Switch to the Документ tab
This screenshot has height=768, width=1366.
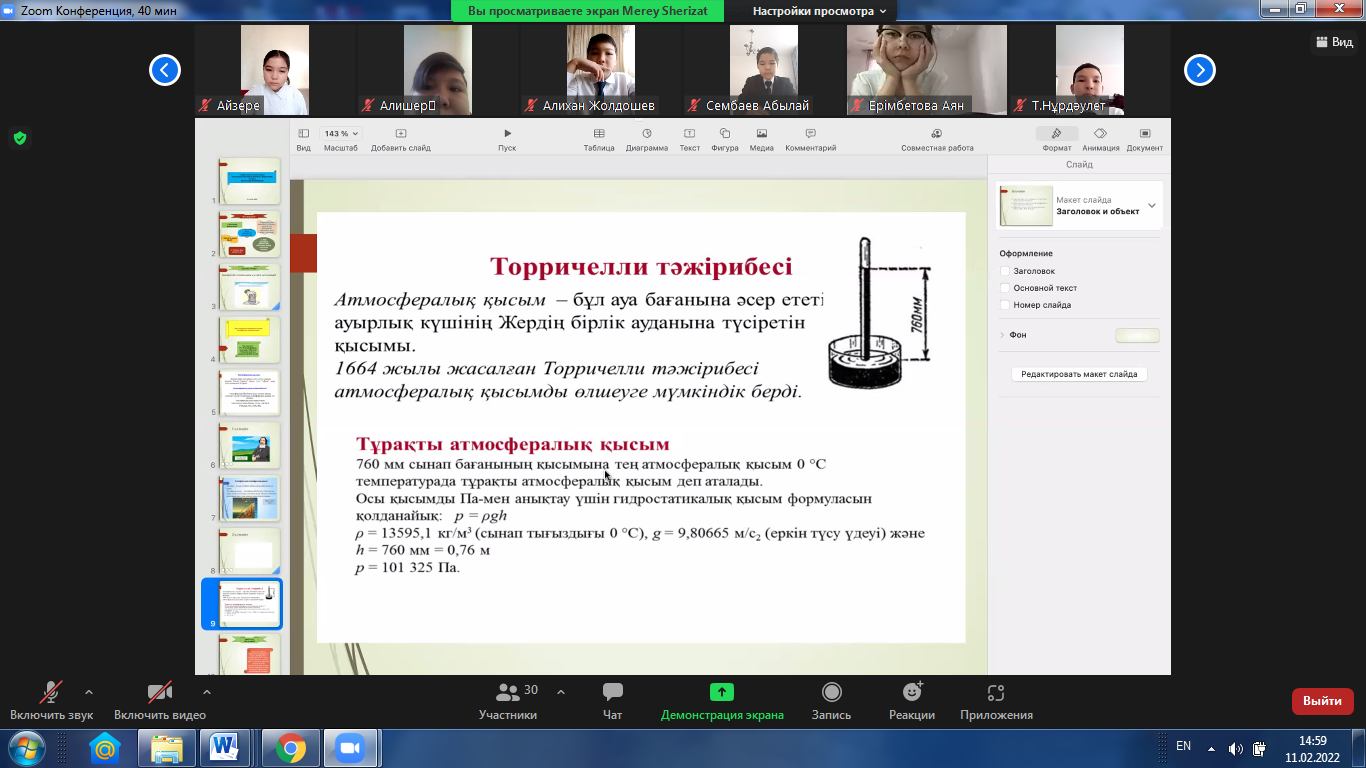[x=1144, y=138]
